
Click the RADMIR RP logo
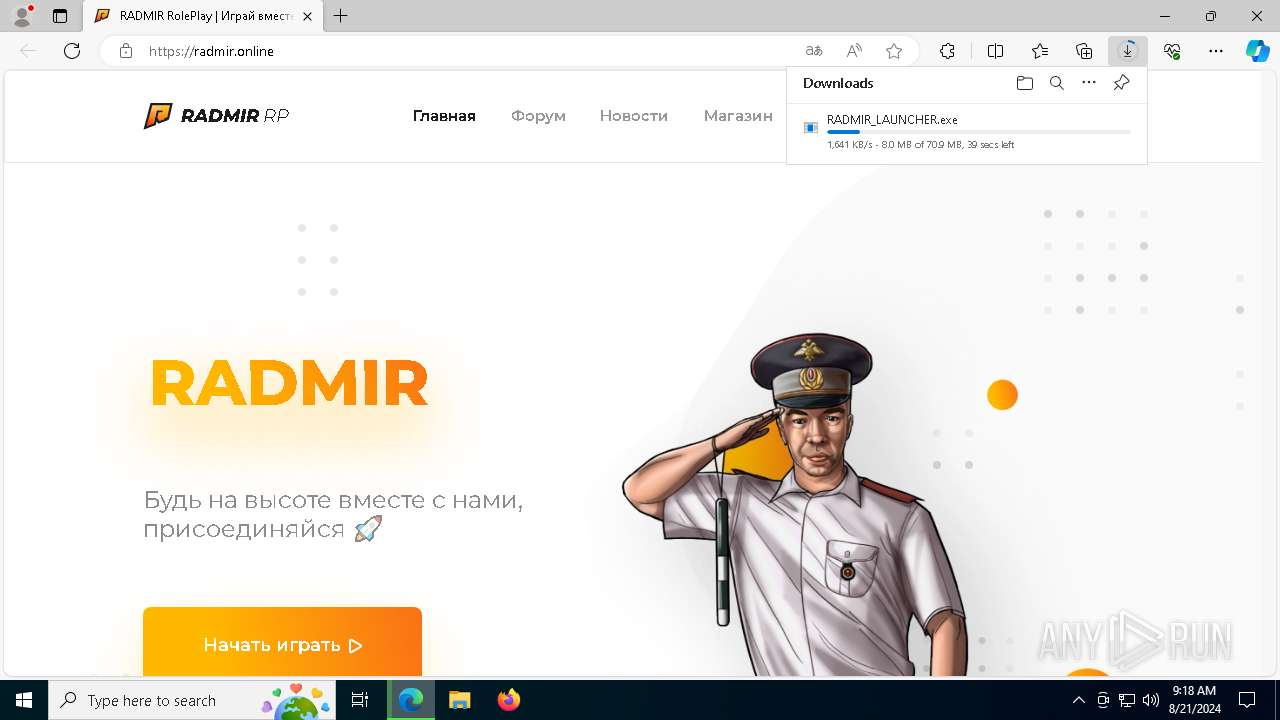[216, 116]
